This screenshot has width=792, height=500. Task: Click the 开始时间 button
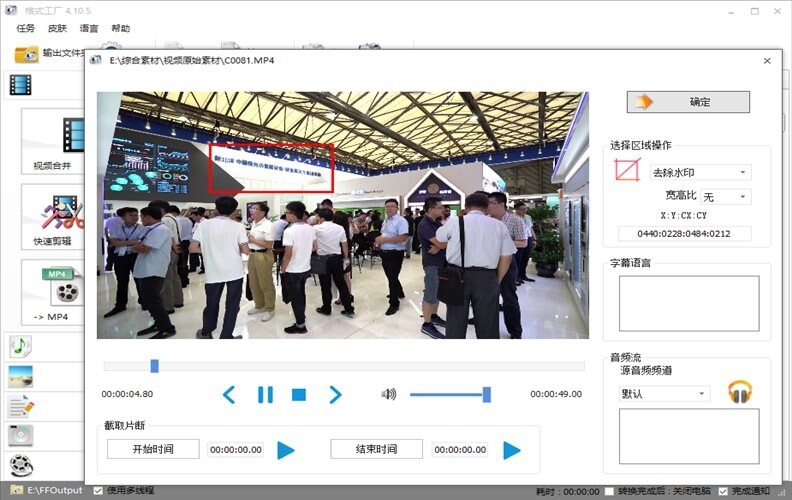(x=153, y=450)
